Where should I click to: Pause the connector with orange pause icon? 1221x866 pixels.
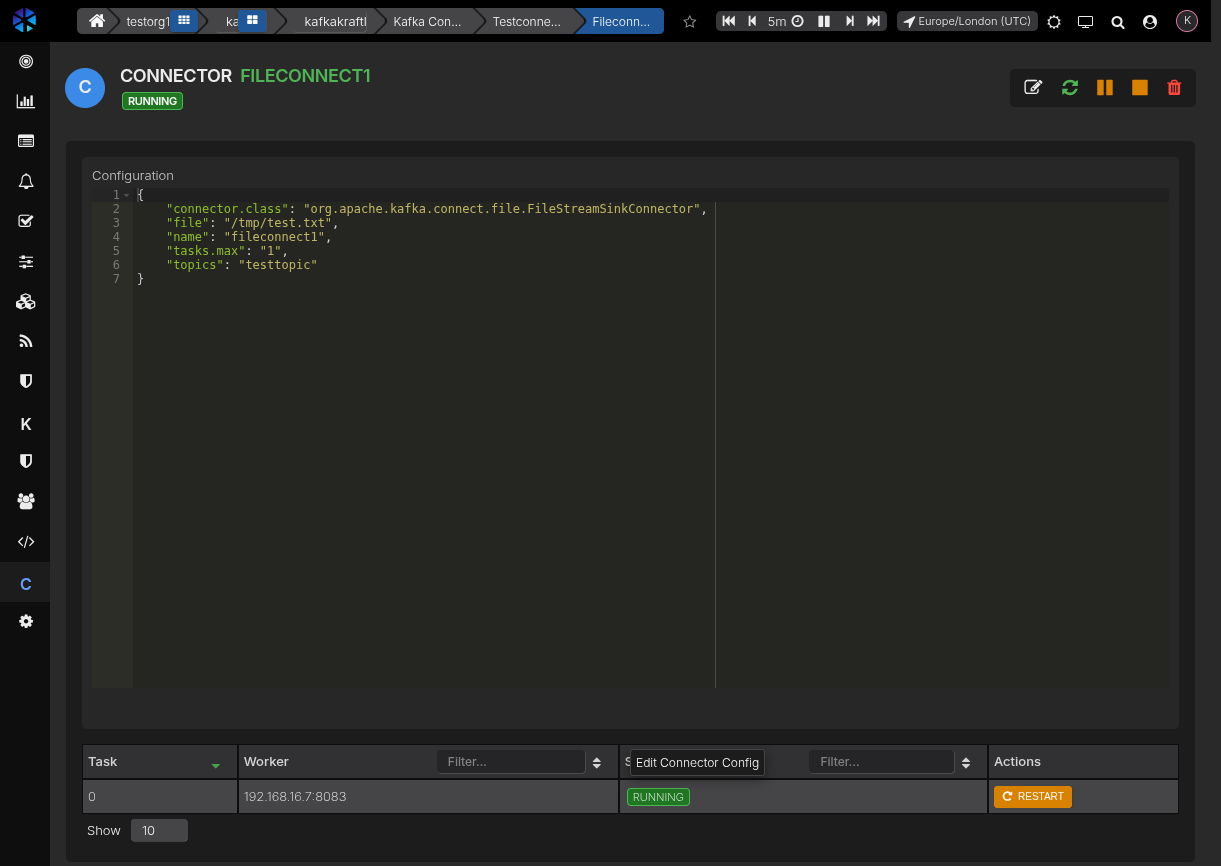1105,87
